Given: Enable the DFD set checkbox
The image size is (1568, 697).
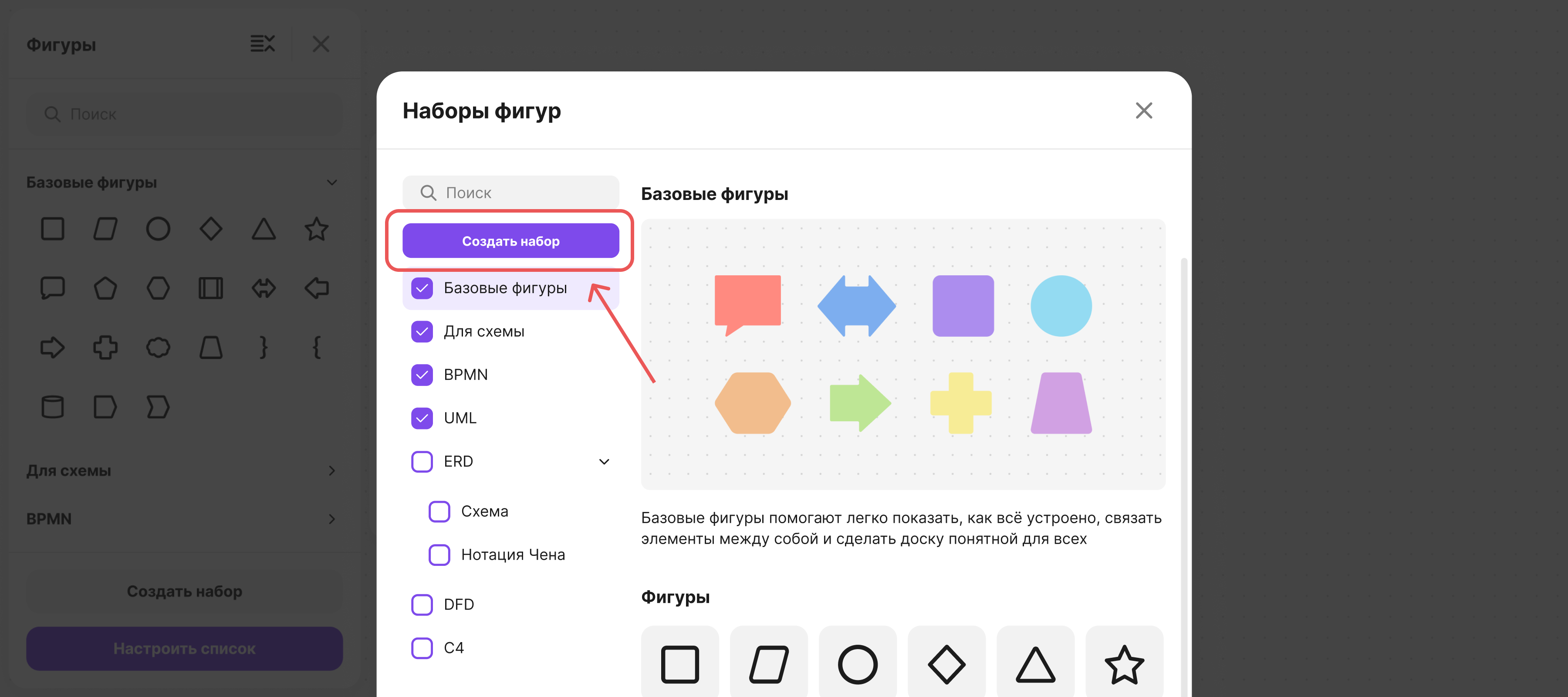Looking at the screenshot, I should [x=422, y=605].
